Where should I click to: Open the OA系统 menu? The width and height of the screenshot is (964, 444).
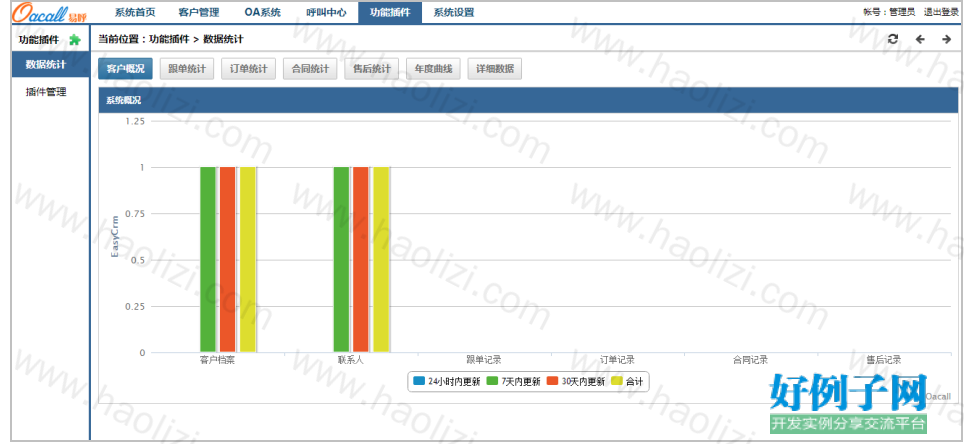[263, 12]
